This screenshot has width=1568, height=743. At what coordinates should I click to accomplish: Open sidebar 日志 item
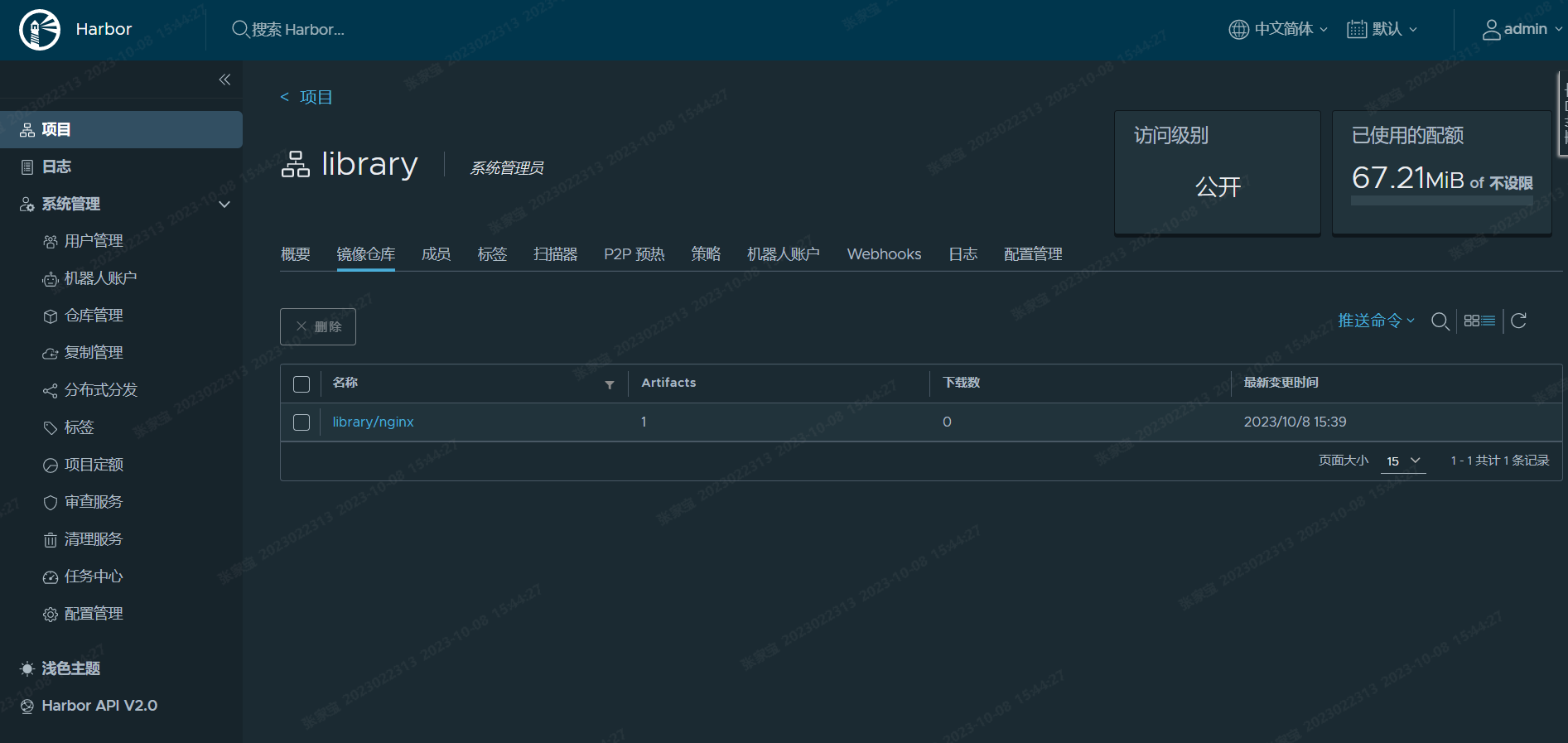coord(56,166)
